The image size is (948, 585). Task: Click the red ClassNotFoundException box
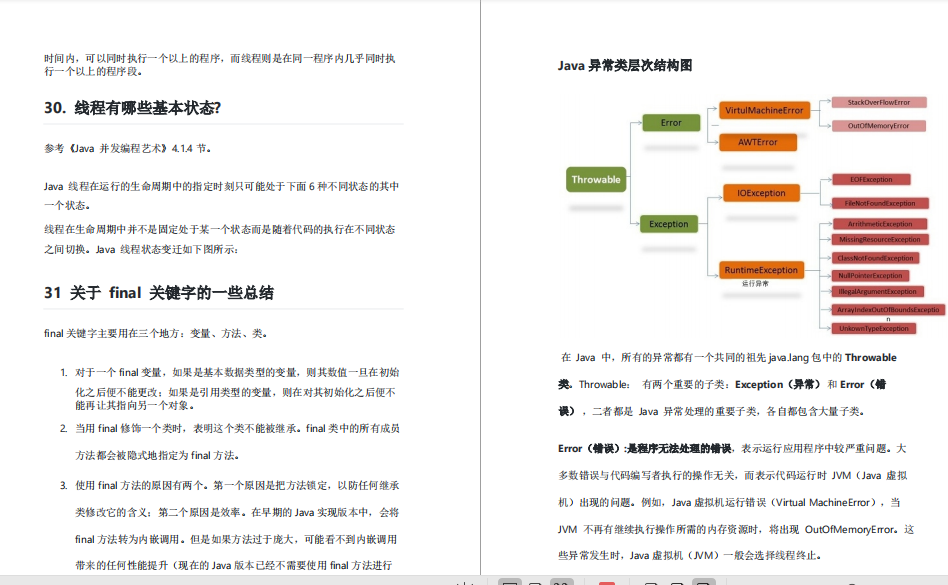[875, 258]
